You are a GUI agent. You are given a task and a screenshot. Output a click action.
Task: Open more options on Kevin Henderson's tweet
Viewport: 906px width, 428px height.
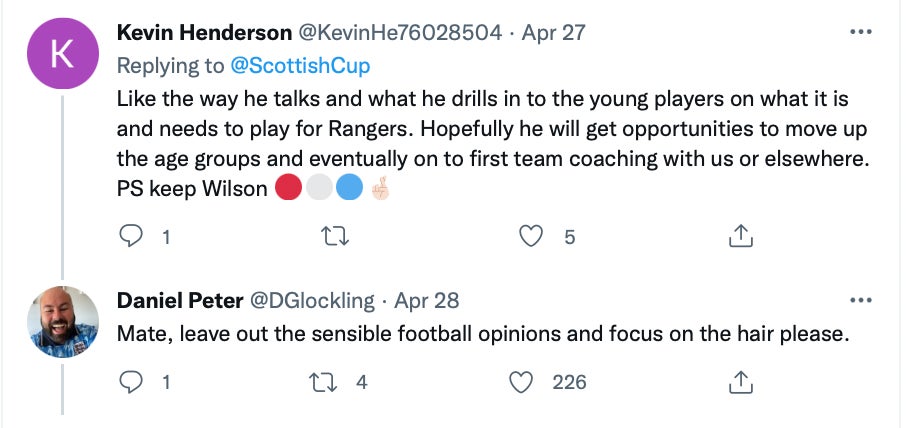coord(859,32)
